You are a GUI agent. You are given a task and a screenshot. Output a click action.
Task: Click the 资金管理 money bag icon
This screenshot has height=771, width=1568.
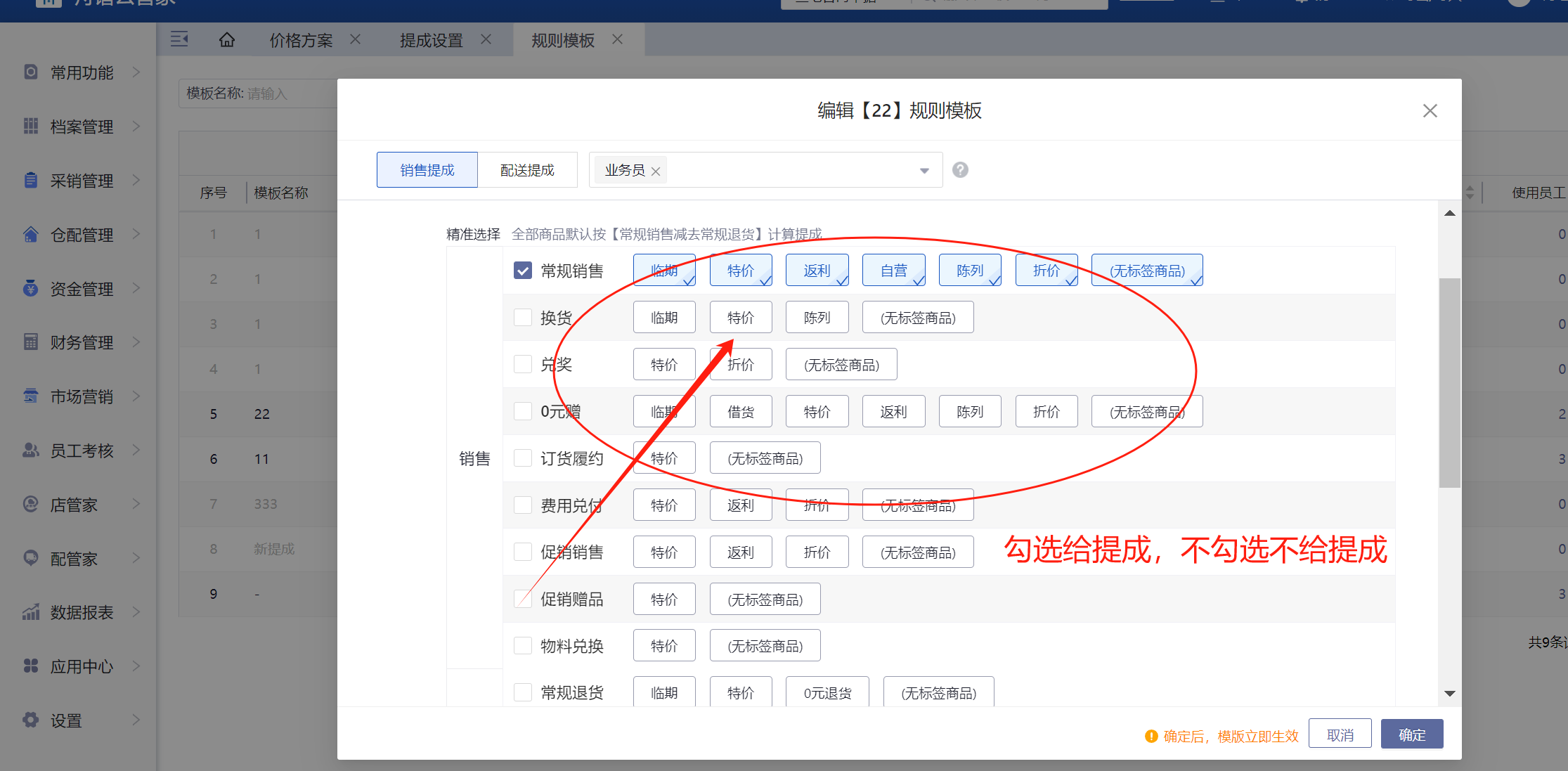(30, 288)
